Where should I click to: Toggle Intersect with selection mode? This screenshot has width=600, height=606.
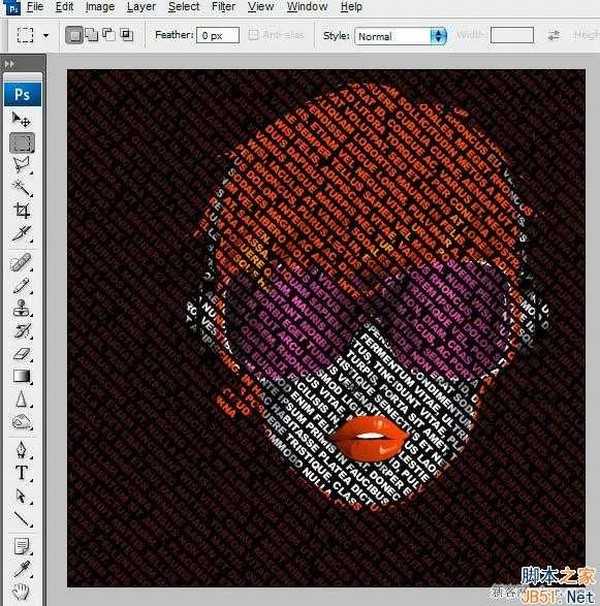[x=127, y=35]
